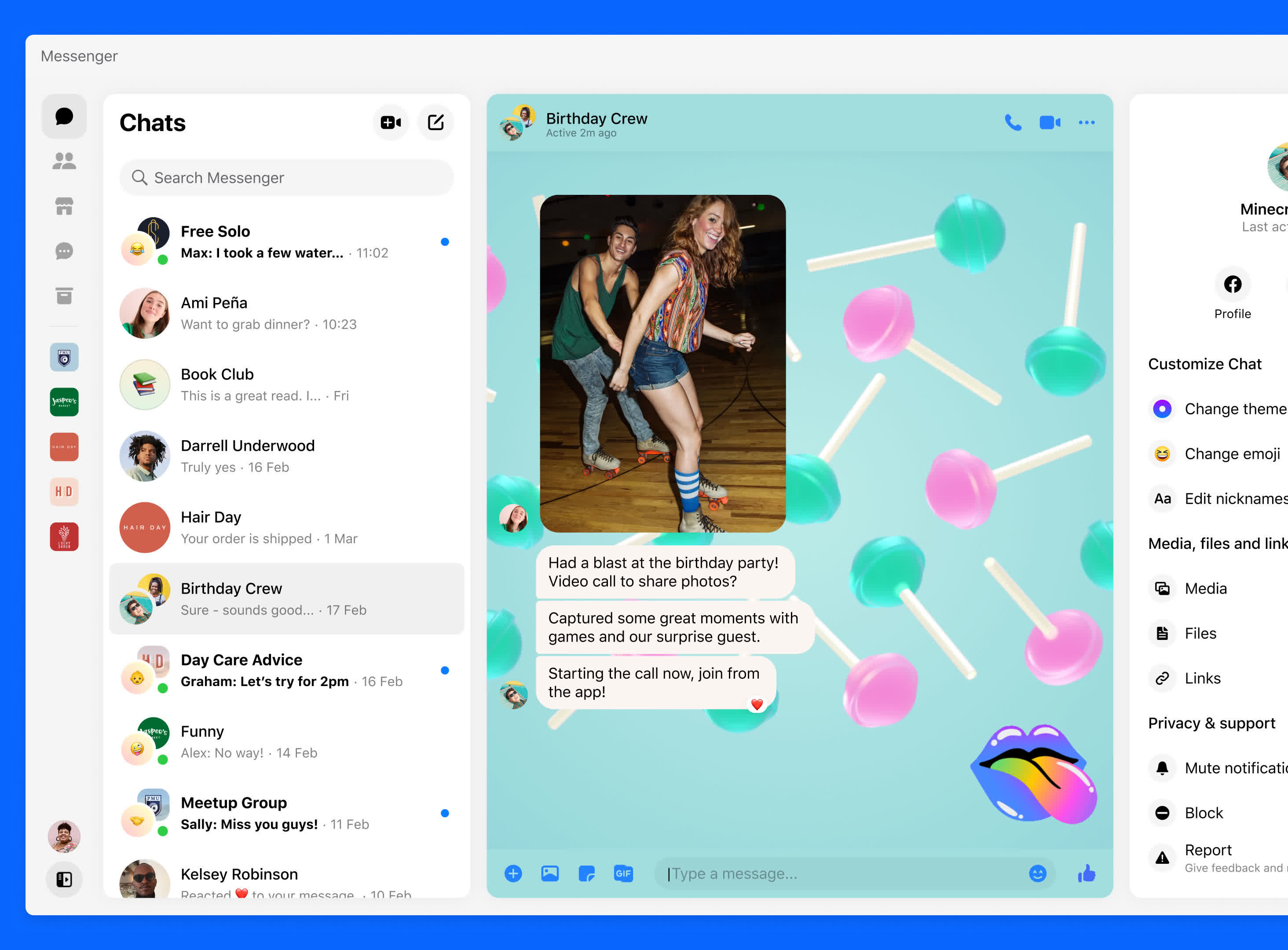The image size is (1288, 950).
Task: Open the Marketplace sidebar icon
Action: (64, 206)
